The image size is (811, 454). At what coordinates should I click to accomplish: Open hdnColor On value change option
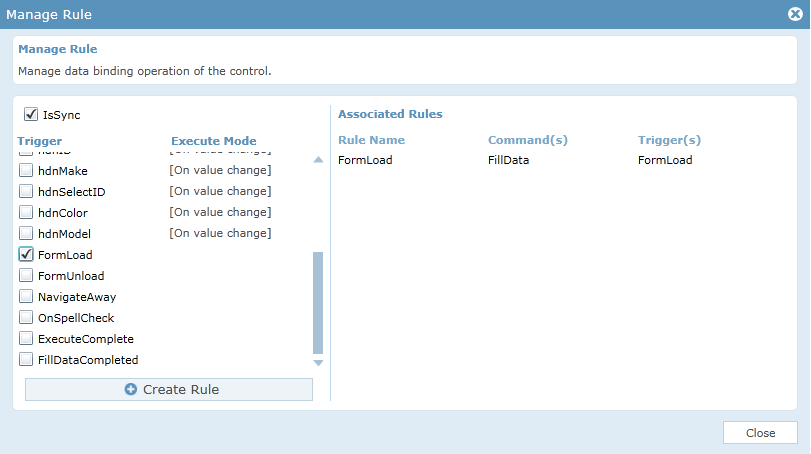pyautogui.click(x=220, y=212)
